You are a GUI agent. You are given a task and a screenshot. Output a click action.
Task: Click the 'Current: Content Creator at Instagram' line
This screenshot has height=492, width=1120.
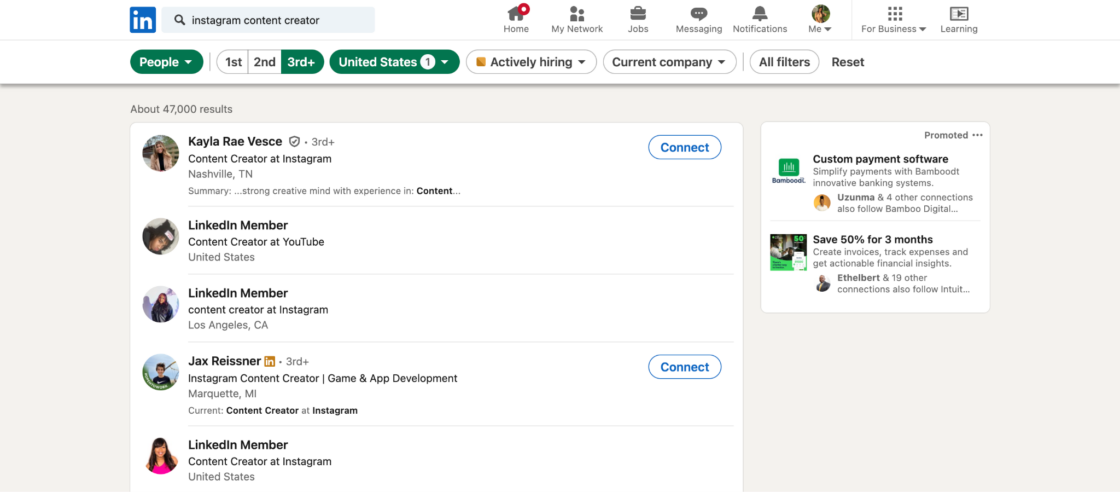273,411
